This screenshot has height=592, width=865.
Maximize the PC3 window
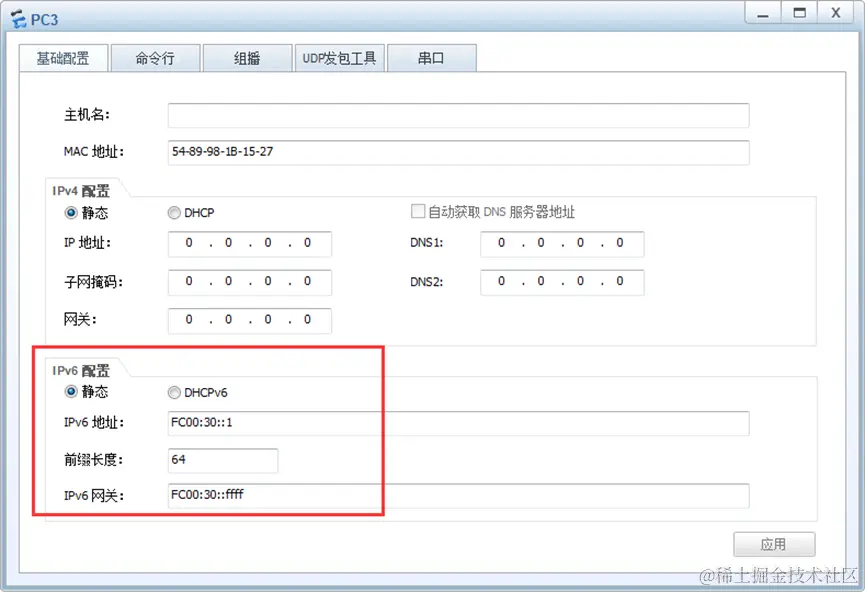[799, 13]
